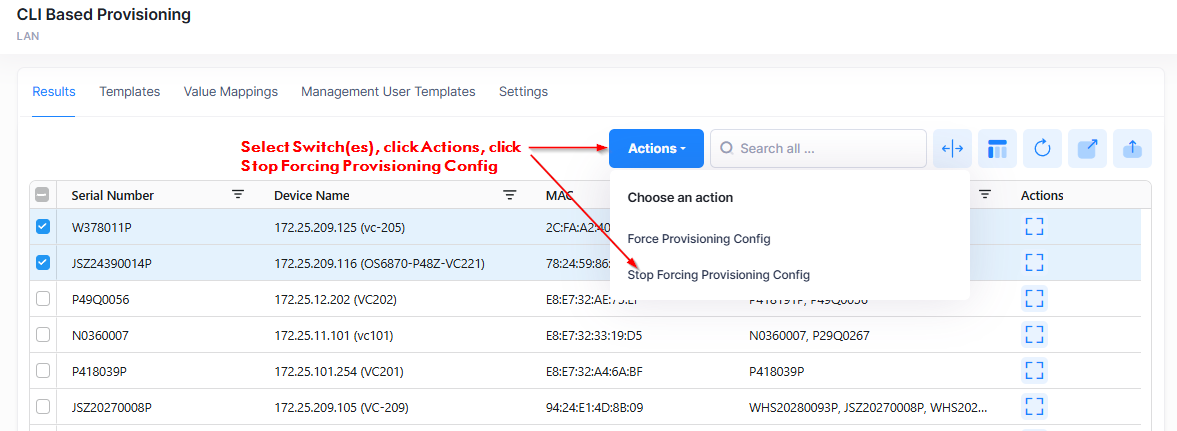Choose Force Provisioning Config action

pos(698,239)
